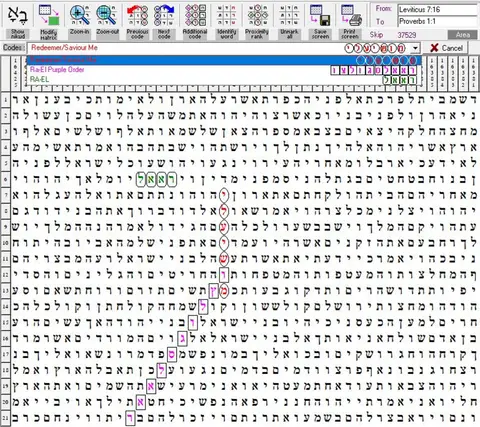This screenshot has width=480, height=427.
Task: Open the Modify matrix tool
Action: (49, 15)
